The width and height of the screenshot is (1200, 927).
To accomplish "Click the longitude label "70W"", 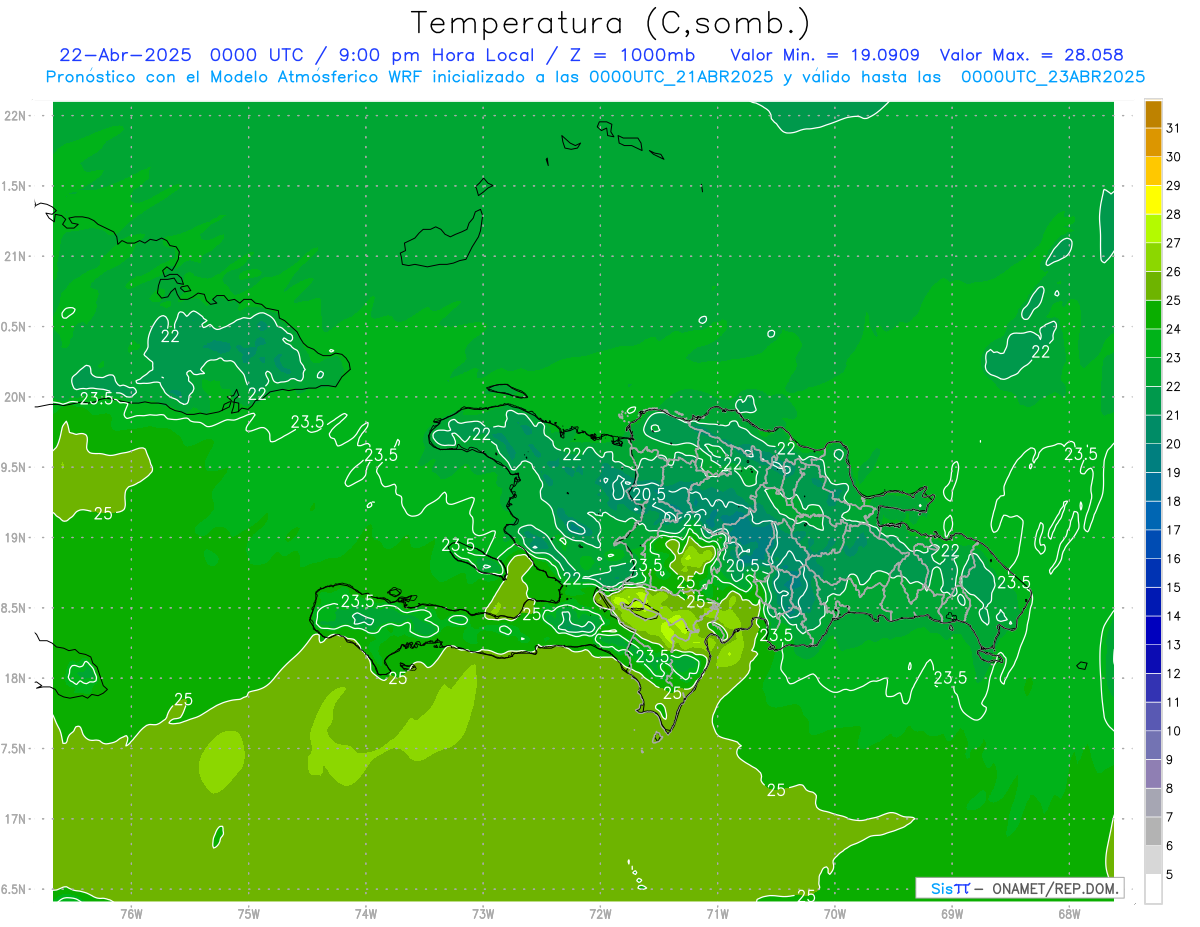I will click(x=835, y=914).
